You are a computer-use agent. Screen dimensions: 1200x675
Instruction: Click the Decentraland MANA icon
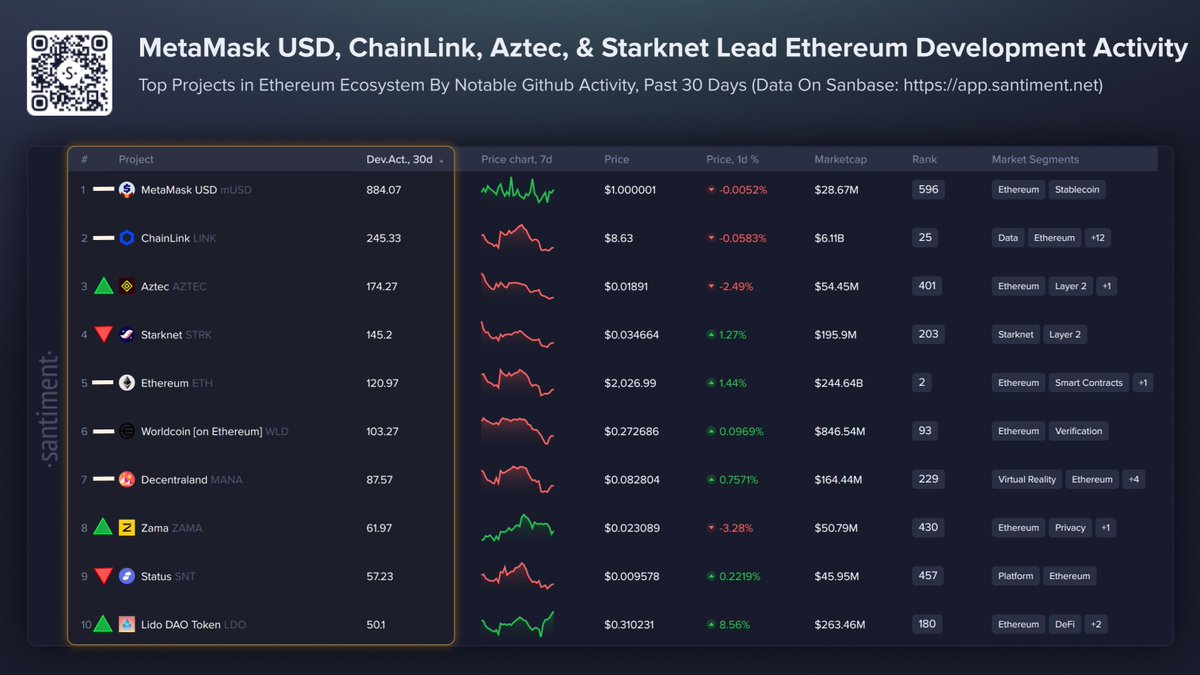tap(126, 479)
